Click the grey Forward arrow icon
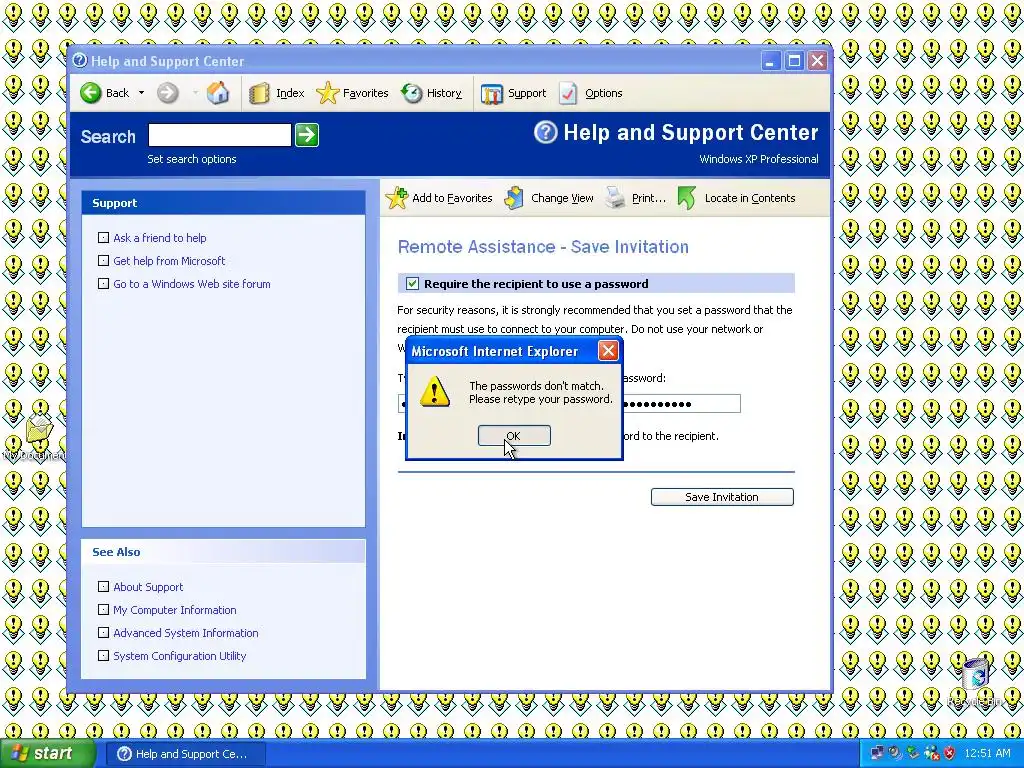This screenshot has height=768, width=1024. [x=168, y=93]
